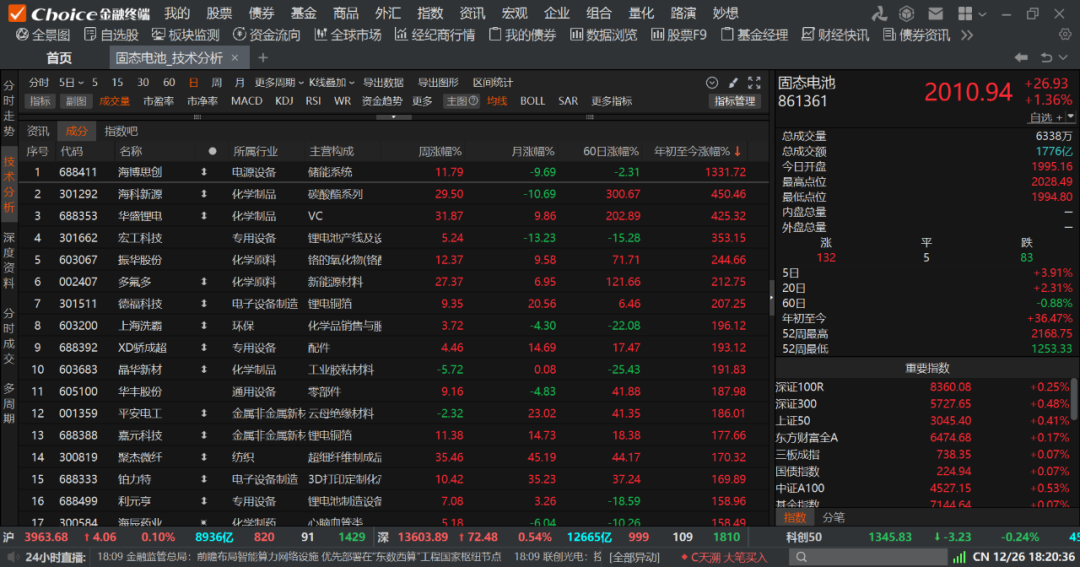This screenshot has height=567, width=1080.
Task: Click the circled down-arrow chart icon
Action: tap(712, 83)
